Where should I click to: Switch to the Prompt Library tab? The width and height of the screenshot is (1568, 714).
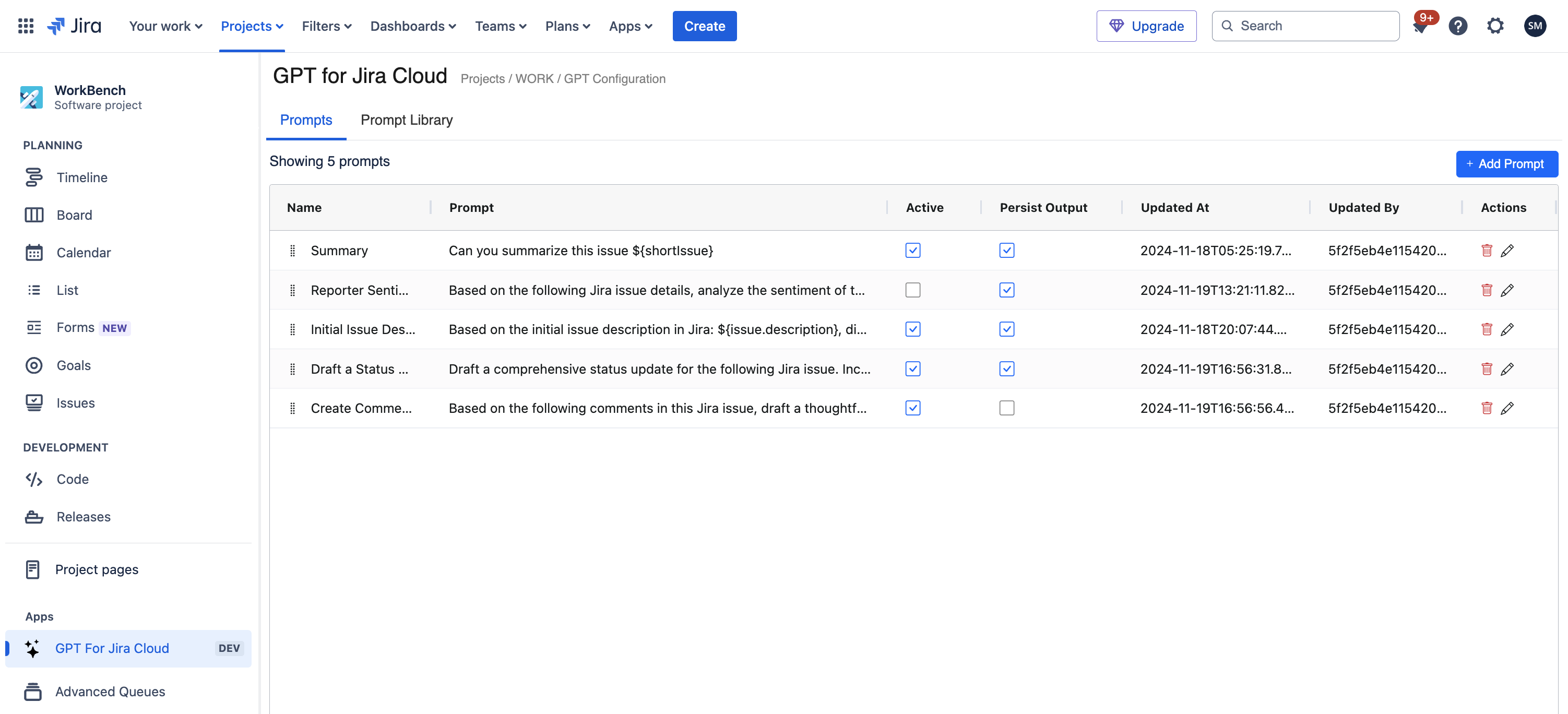click(406, 120)
